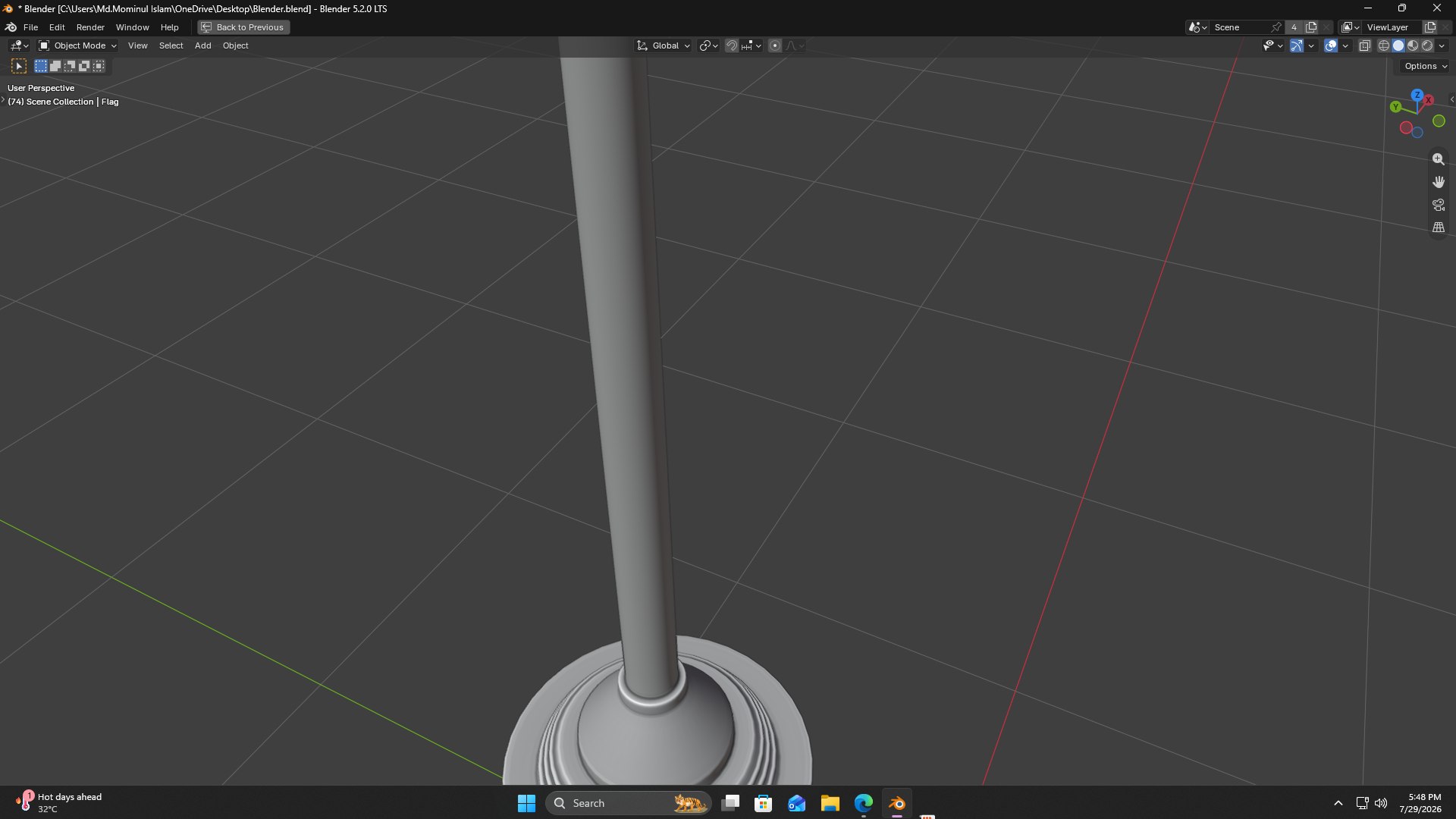Toggle the camera view icon

pos(1438,205)
